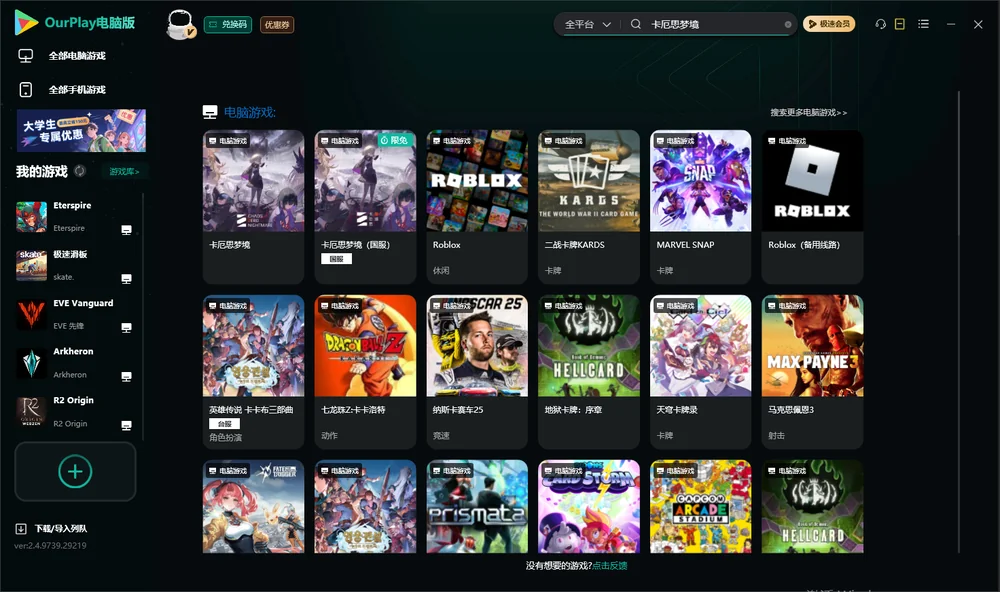Open the Prismata game card
Image resolution: width=1000 pixels, height=592 pixels.
pyautogui.click(x=477, y=507)
